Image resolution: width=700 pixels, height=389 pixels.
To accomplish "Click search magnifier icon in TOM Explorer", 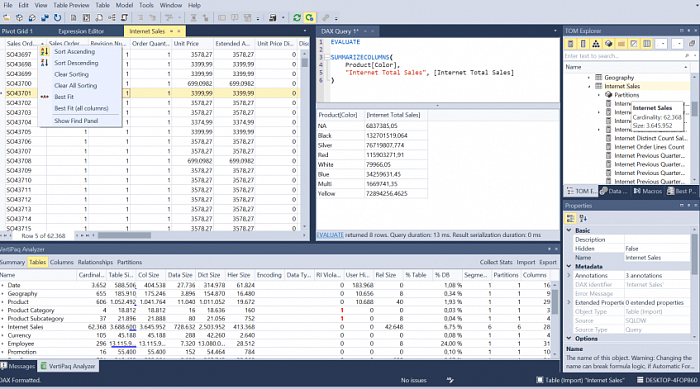I will (687, 56).
